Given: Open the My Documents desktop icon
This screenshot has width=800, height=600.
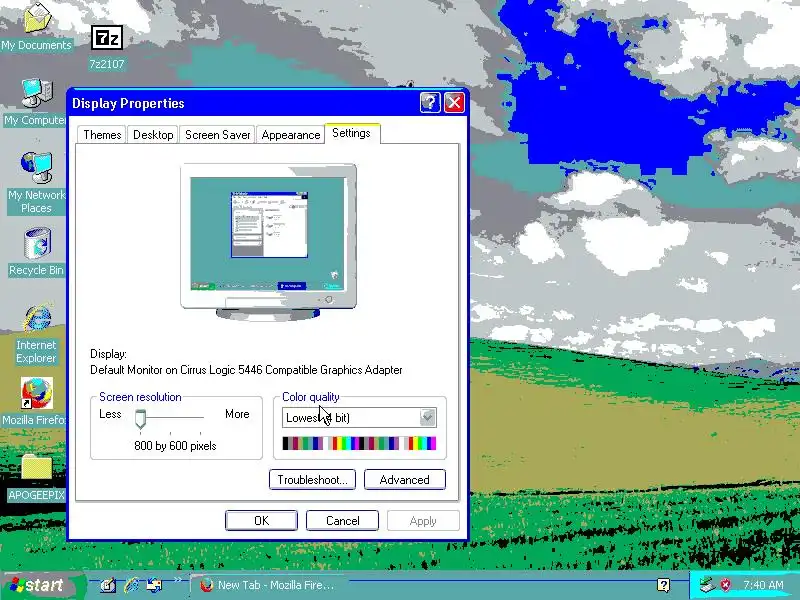Looking at the screenshot, I should (36, 26).
